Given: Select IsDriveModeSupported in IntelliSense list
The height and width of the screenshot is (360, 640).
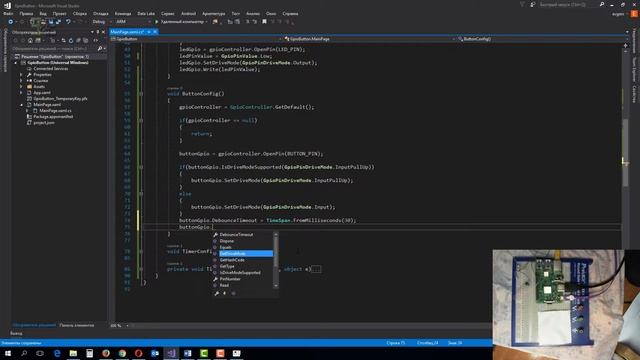Looking at the screenshot, I should coord(240,273).
